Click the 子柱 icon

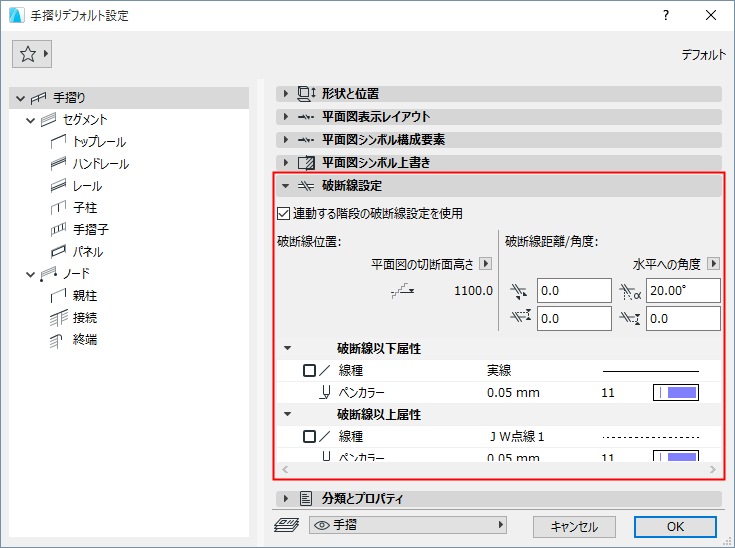pyautogui.click(x=58, y=207)
